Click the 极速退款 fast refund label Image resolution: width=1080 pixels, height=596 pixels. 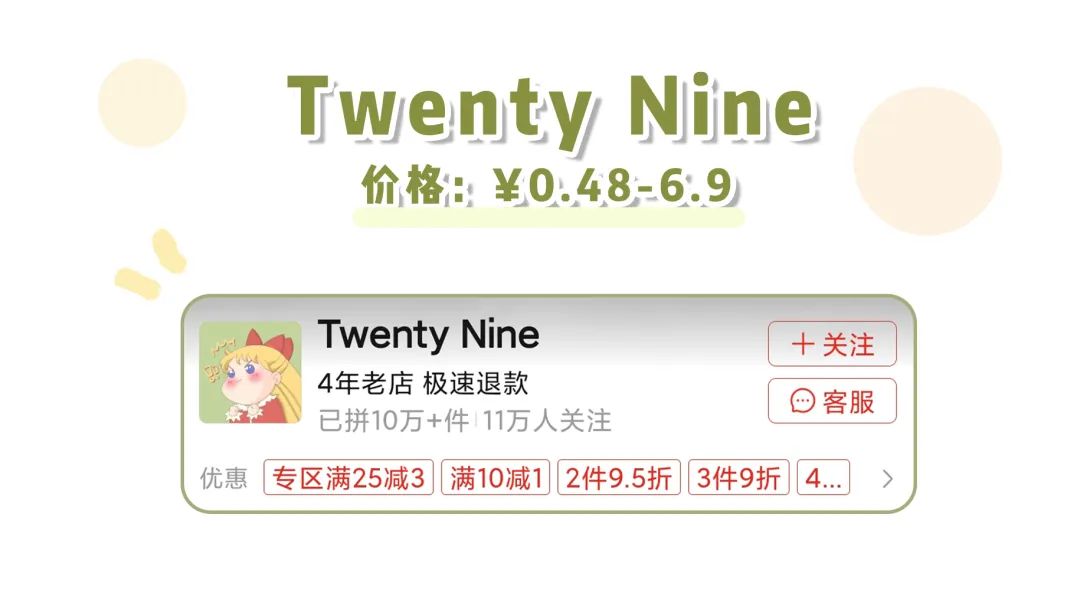[475, 383]
